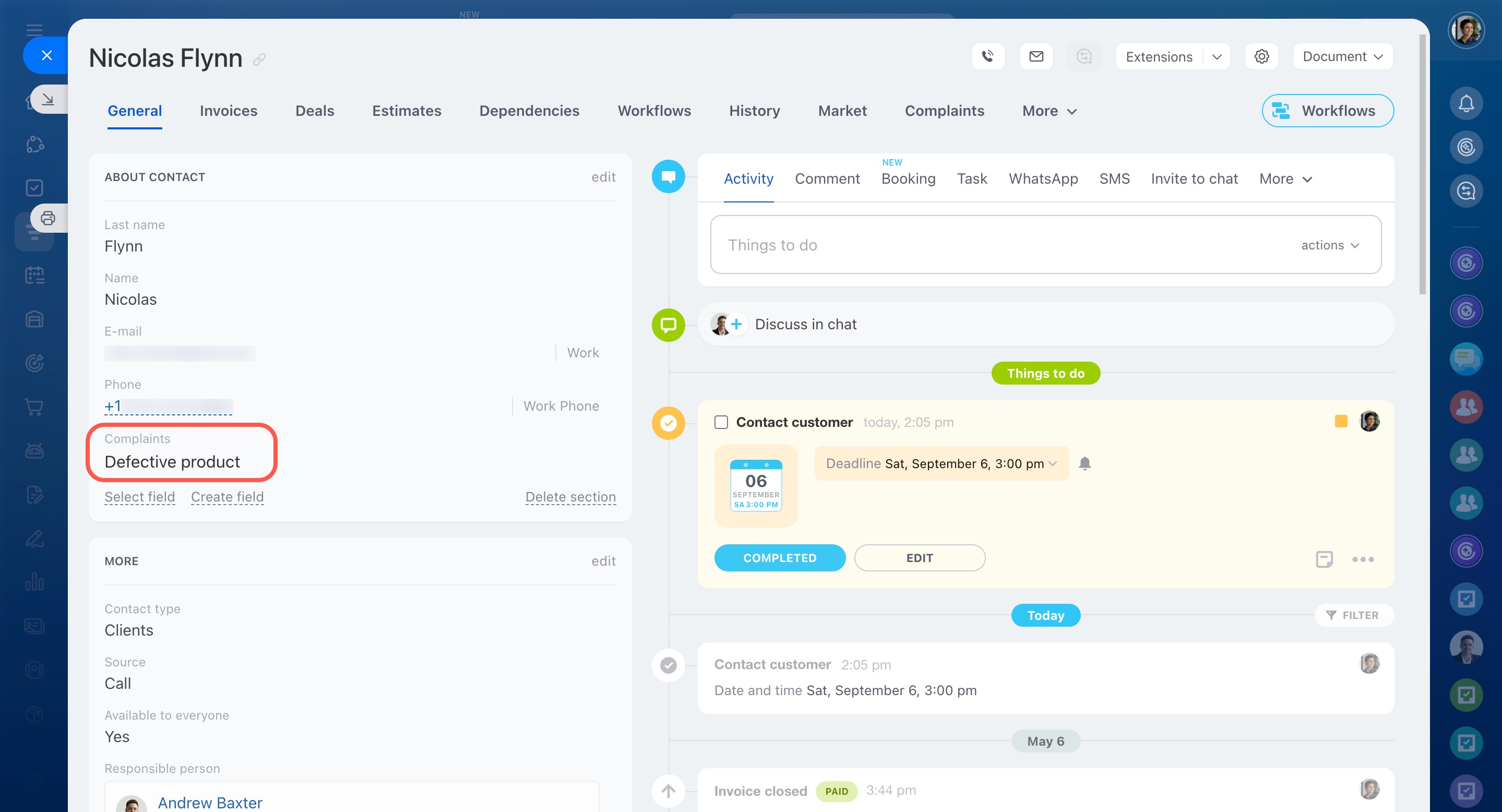Click the orange color marker on activity
1502x812 pixels.
click(1341, 422)
